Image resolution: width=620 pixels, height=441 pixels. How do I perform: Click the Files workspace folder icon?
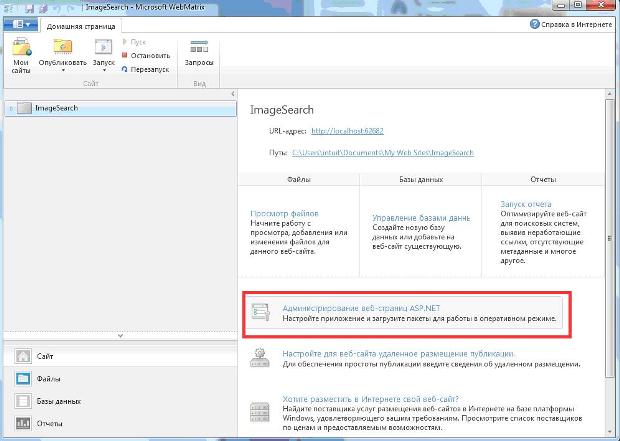point(23,379)
